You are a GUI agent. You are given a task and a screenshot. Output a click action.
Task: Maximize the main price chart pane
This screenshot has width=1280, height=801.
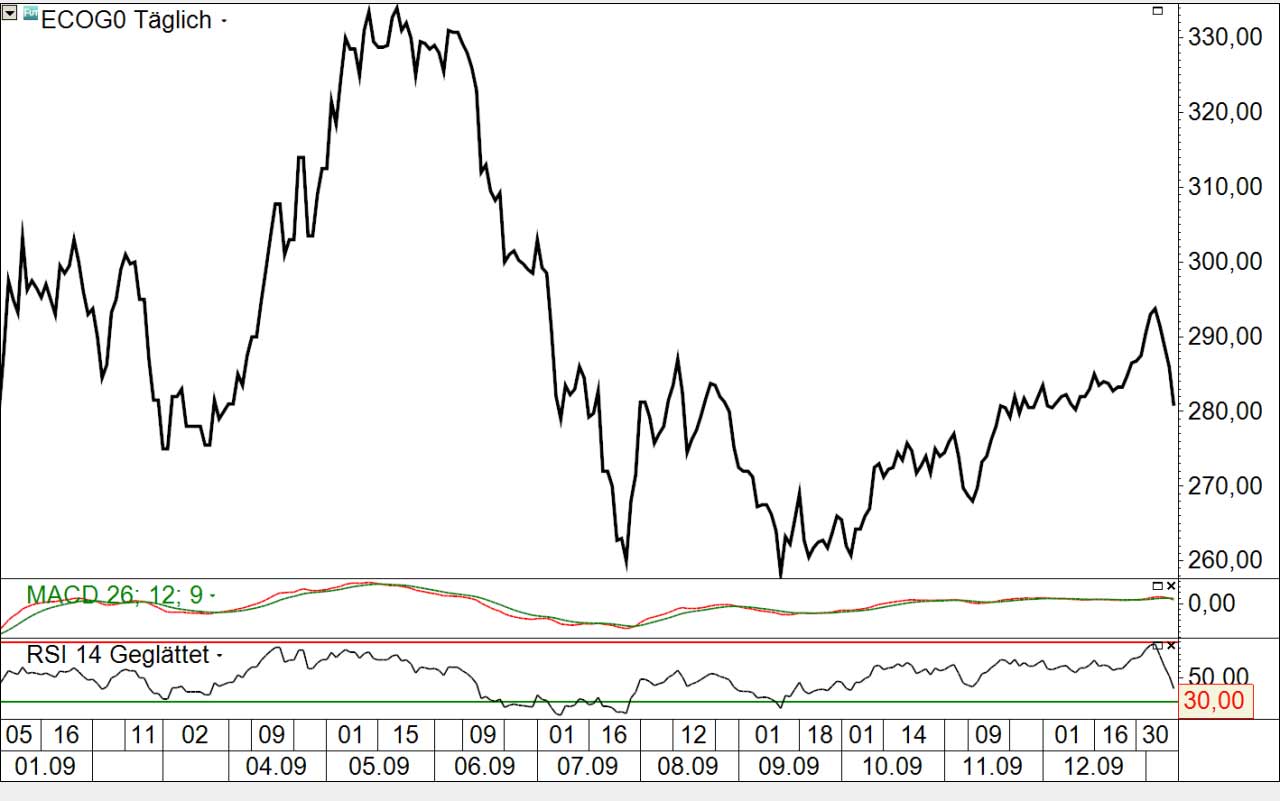[1158, 10]
